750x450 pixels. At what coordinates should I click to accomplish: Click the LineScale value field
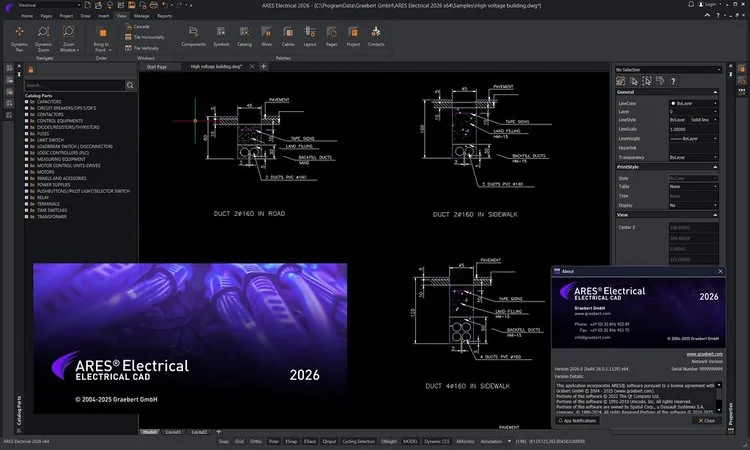pos(693,129)
